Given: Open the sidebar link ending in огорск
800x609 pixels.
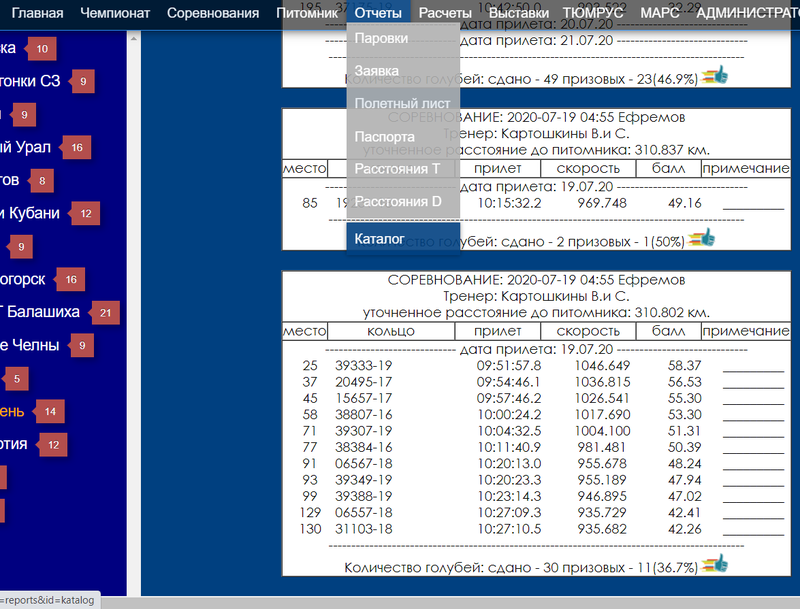Looking at the screenshot, I should point(22,279).
